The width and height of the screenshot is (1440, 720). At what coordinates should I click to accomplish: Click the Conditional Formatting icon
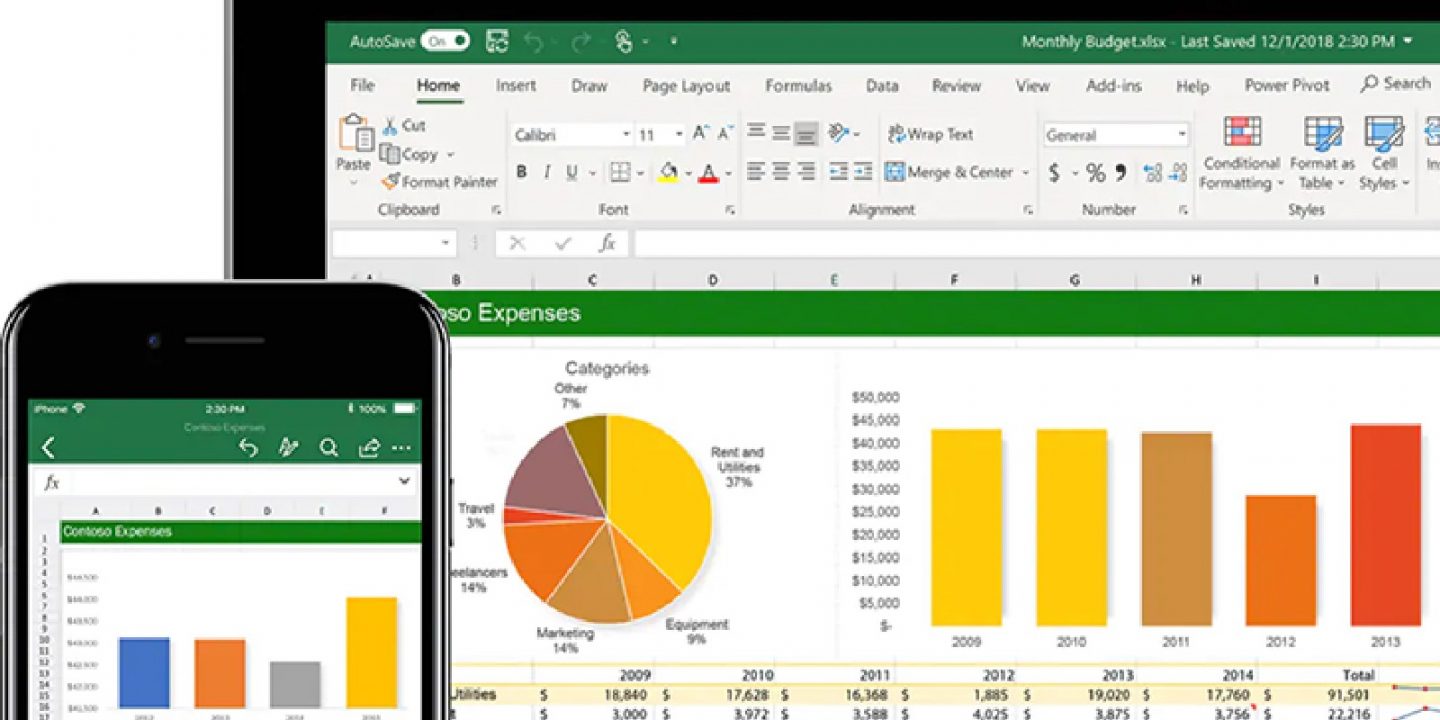(x=1242, y=132)
